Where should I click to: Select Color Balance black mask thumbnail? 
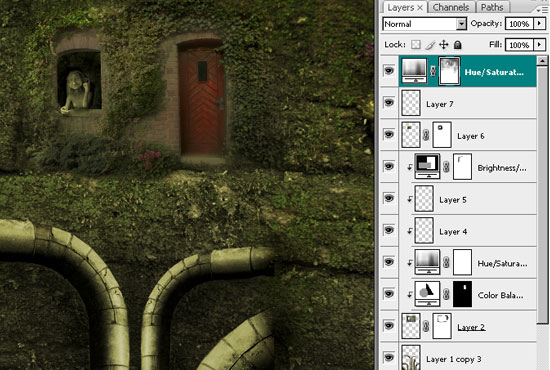(x=462, y=295)
